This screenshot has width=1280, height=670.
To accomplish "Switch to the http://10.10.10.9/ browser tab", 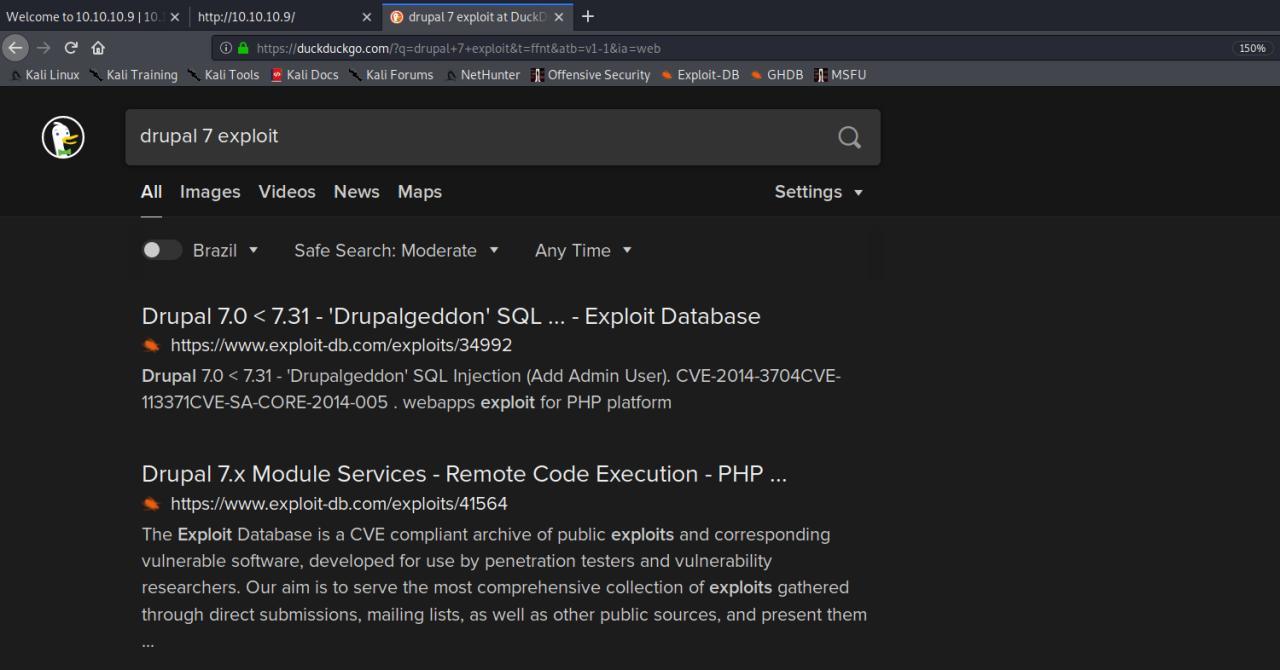I will tap(285, 17).
